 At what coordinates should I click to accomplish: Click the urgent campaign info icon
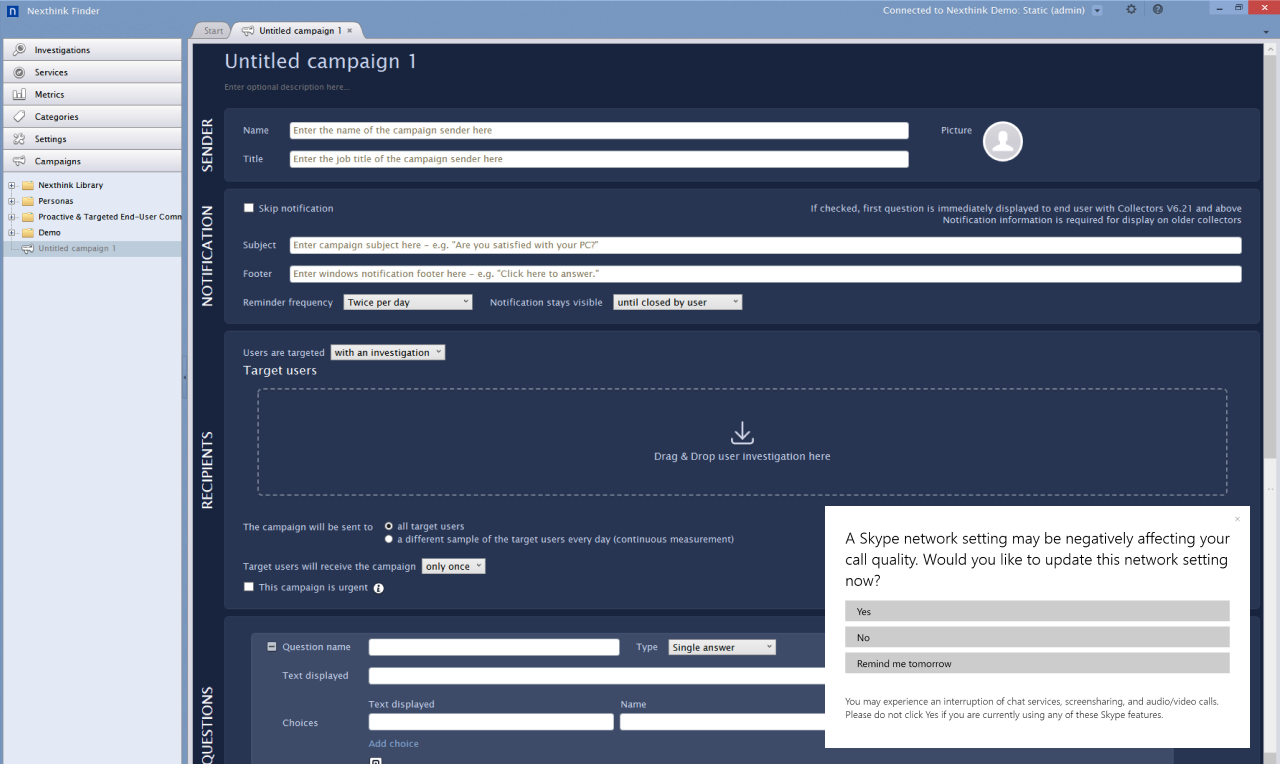378,588
